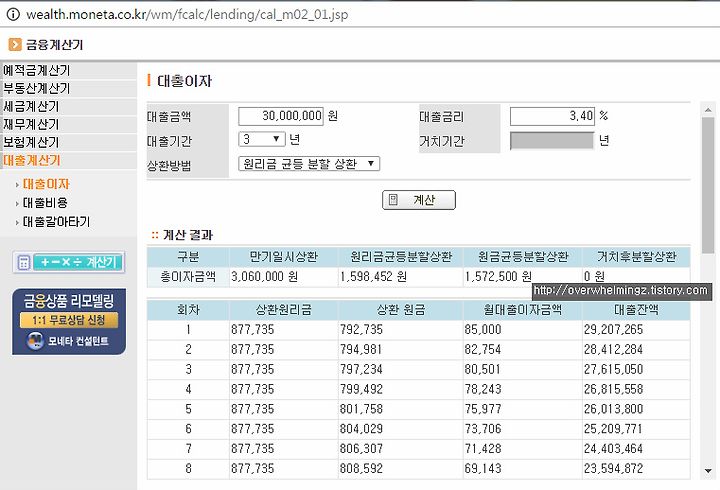Open the 예적금계산기 menu

[x=36, y=70]
